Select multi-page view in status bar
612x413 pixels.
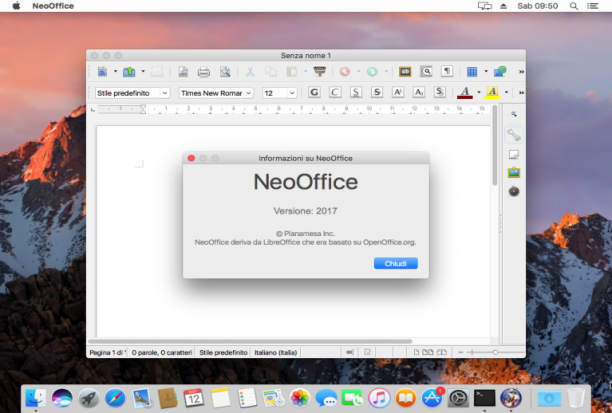(428, 352)
